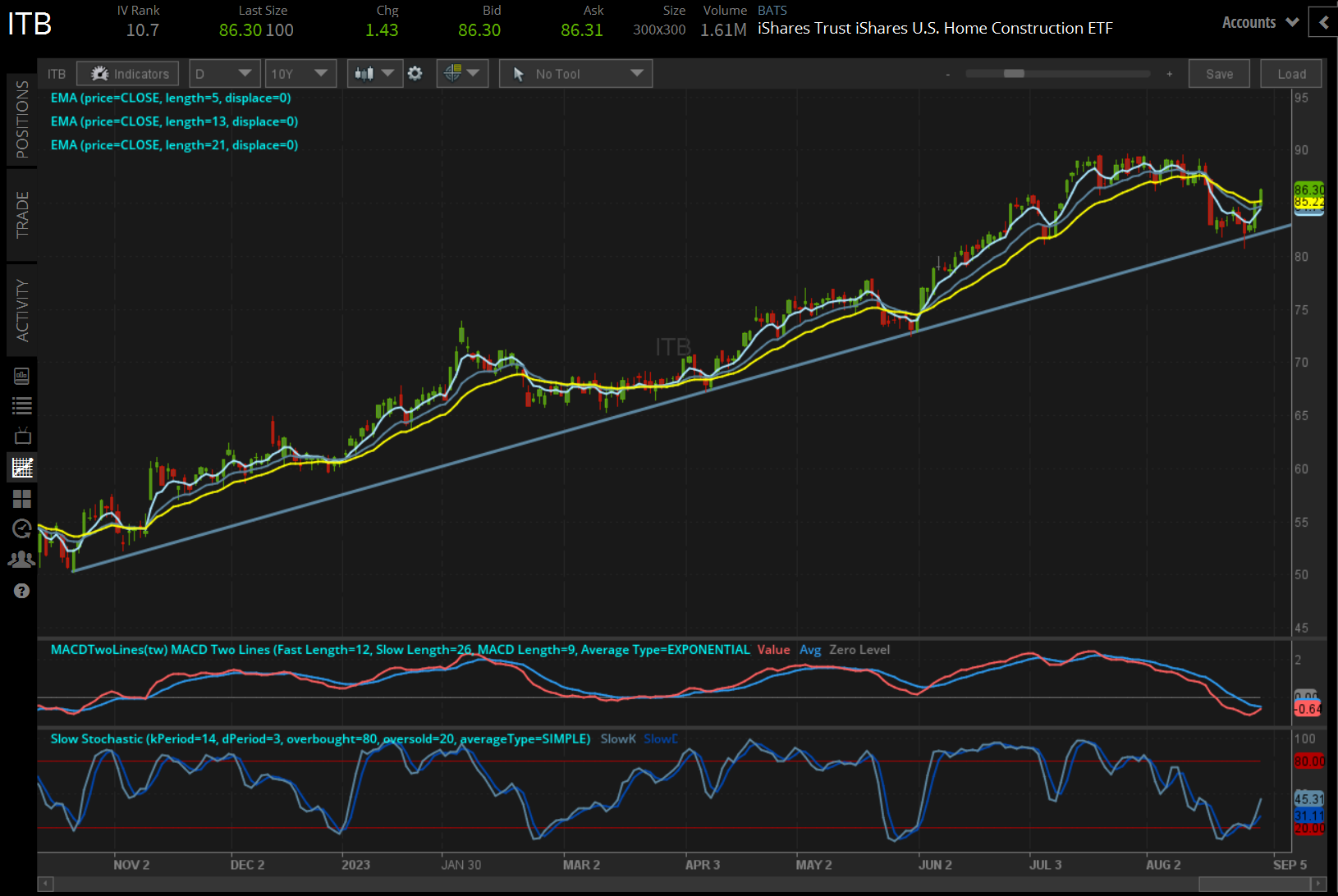Open the 10Y range dropdown

(x=300, y=74)
